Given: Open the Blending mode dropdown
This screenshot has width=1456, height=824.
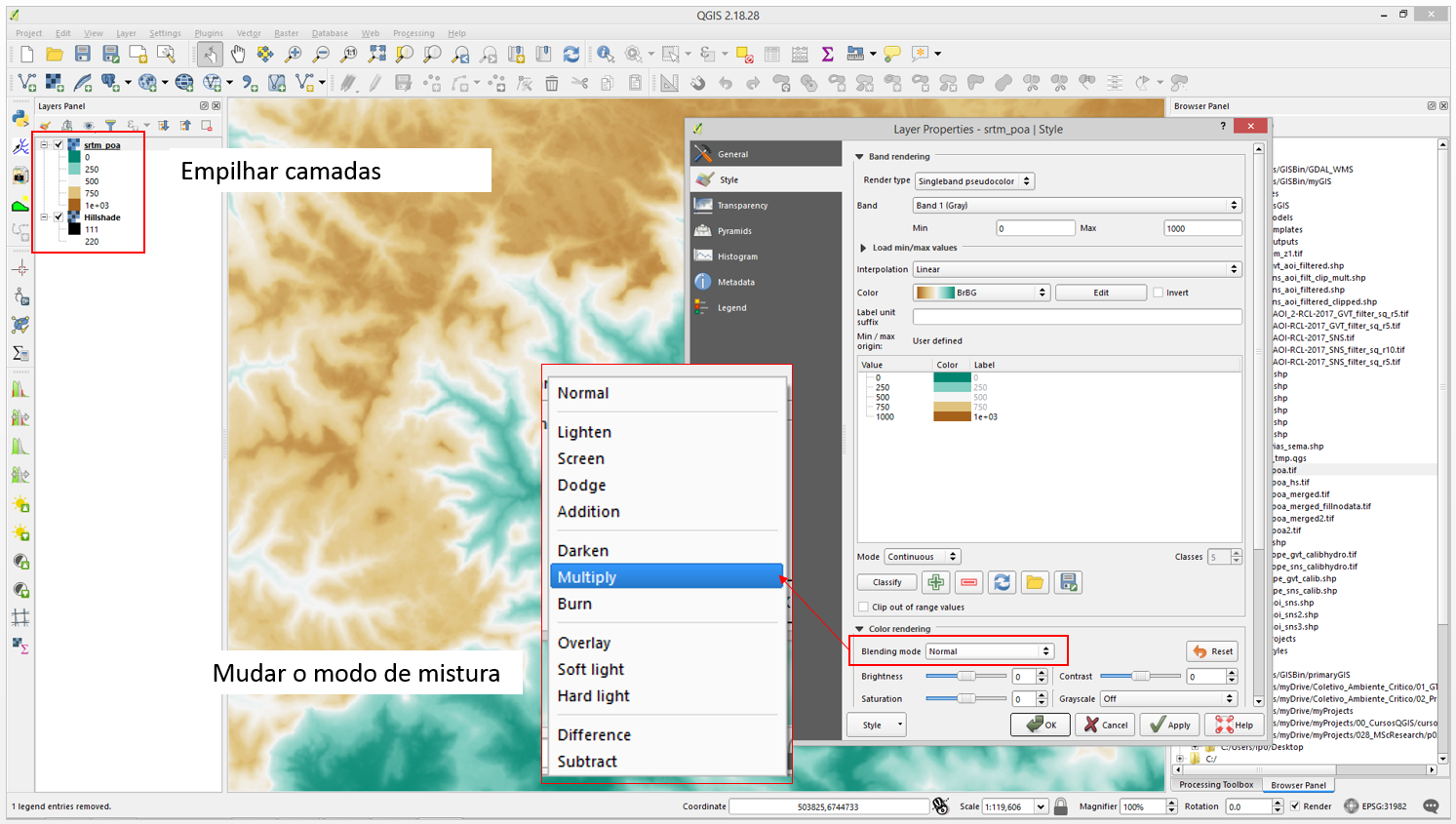Looking at the screenshot, I should [989, 651].
